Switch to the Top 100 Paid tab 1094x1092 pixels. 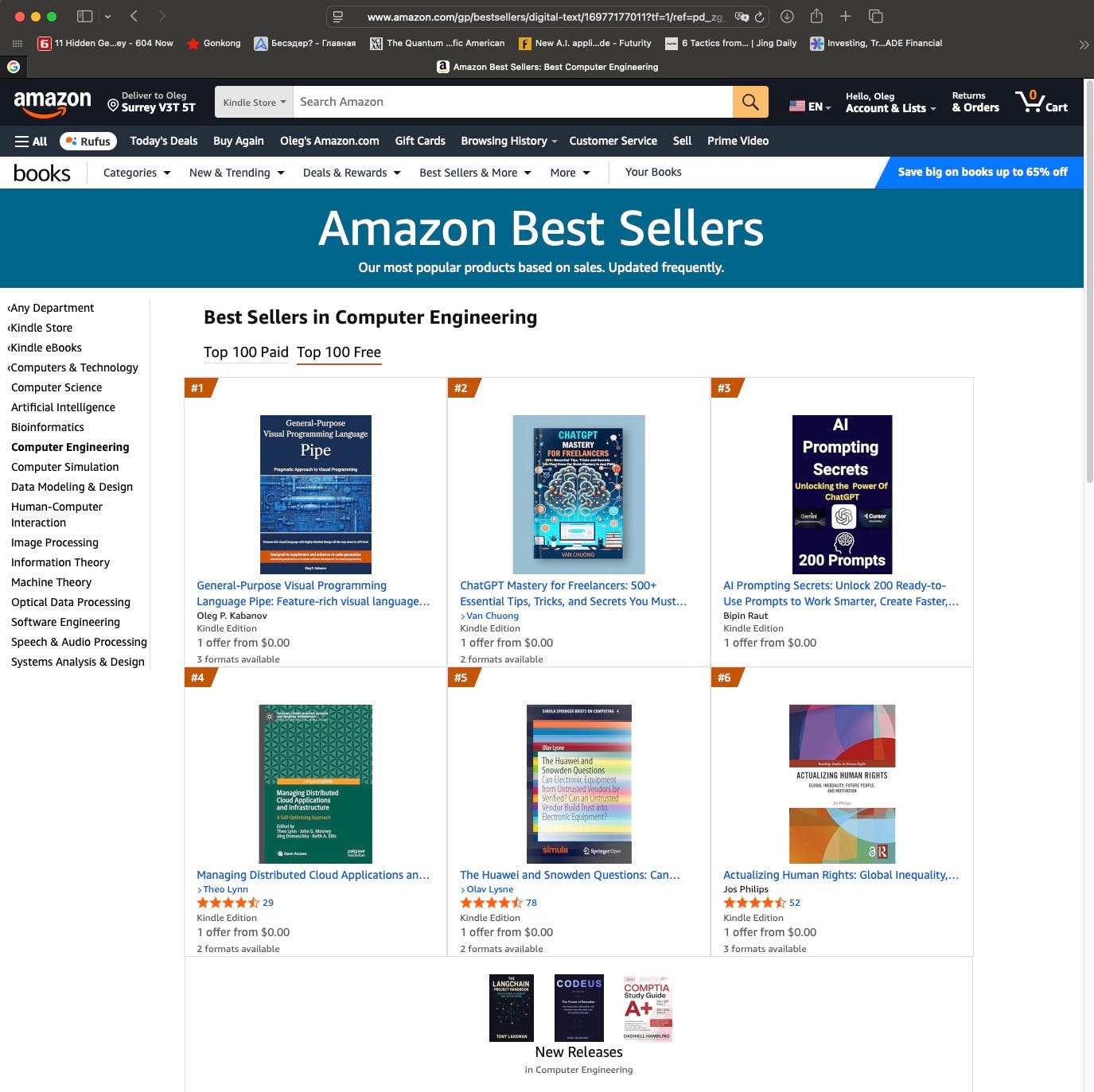[246, 352]
